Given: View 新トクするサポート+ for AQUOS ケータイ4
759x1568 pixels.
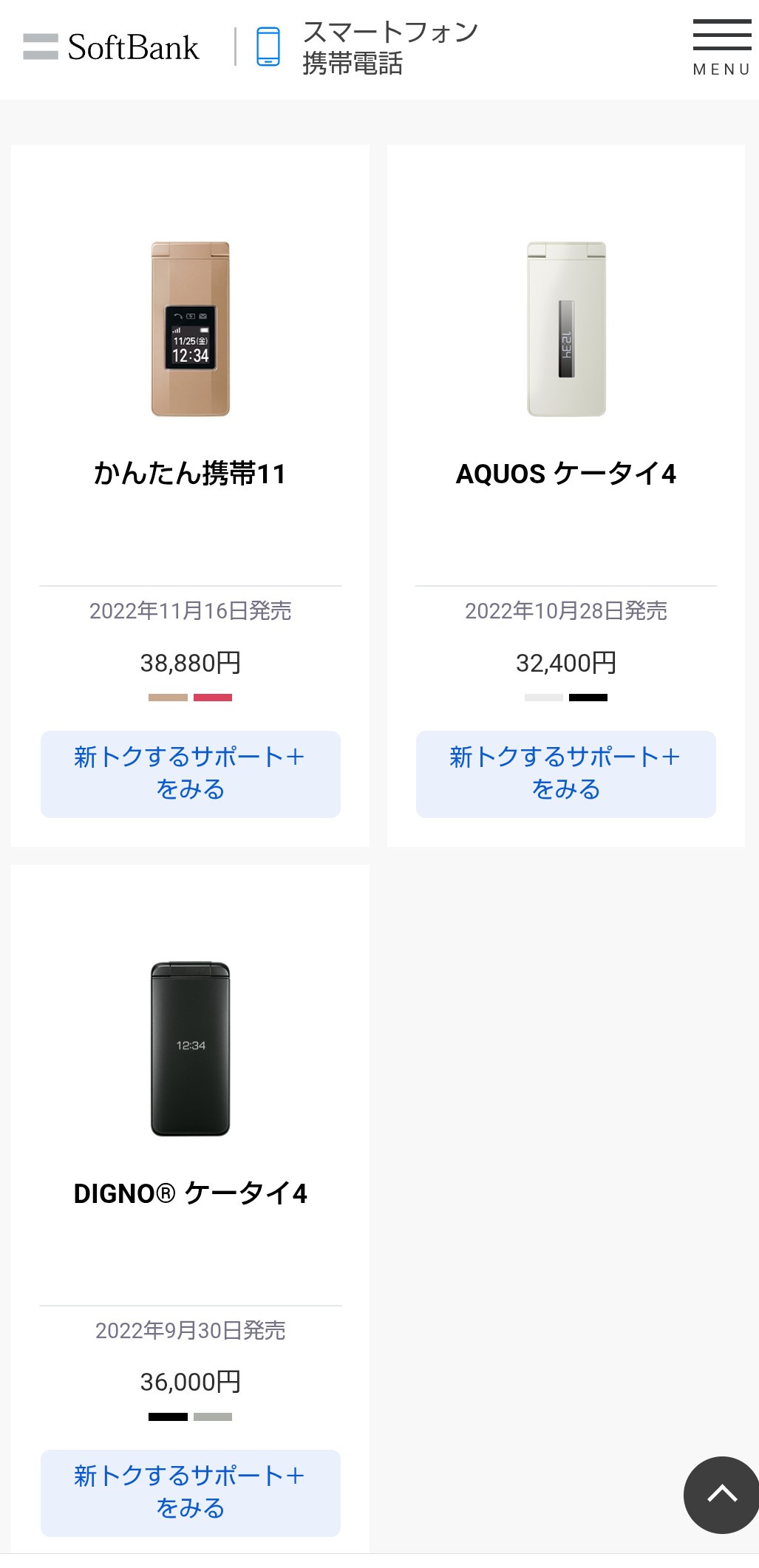Looking at the screenshot, I should (x=566, y=774).
